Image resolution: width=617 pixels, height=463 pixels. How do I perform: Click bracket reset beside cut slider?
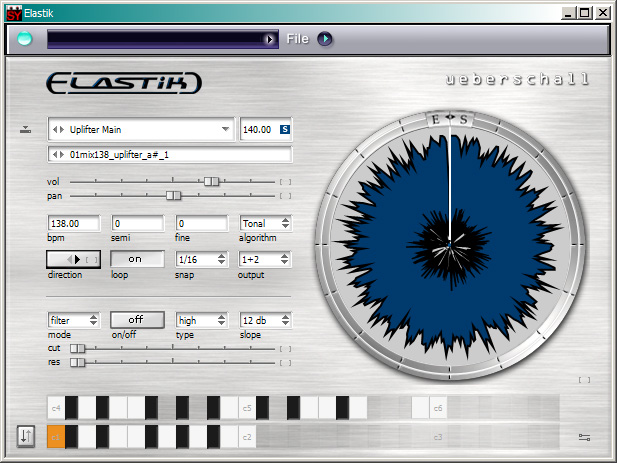(285, 349)
